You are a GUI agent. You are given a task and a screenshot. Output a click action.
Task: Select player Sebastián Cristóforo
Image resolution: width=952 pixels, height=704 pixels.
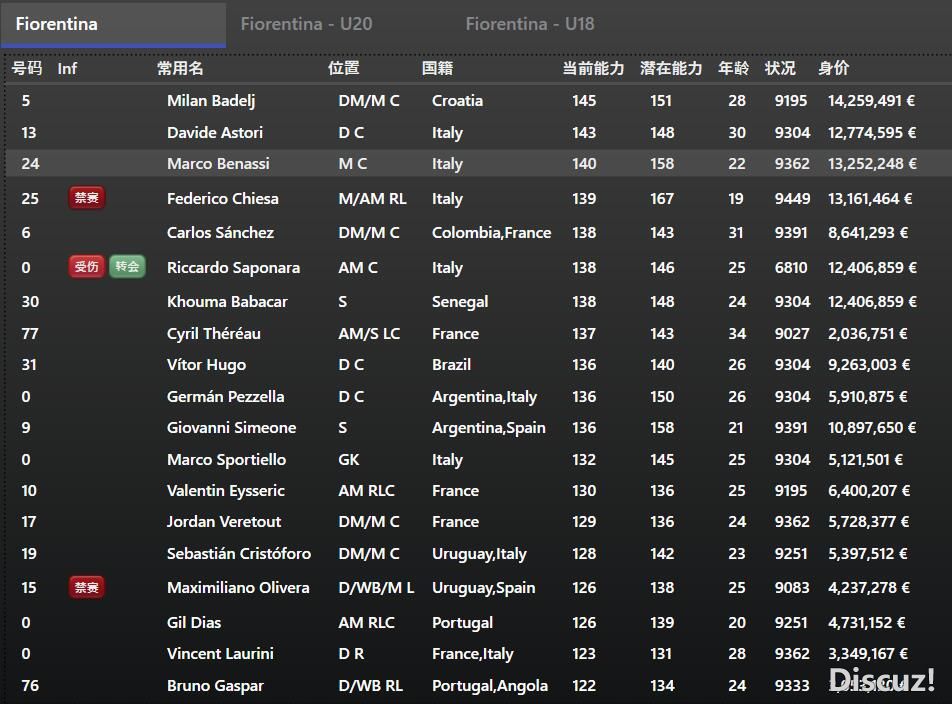239,553
